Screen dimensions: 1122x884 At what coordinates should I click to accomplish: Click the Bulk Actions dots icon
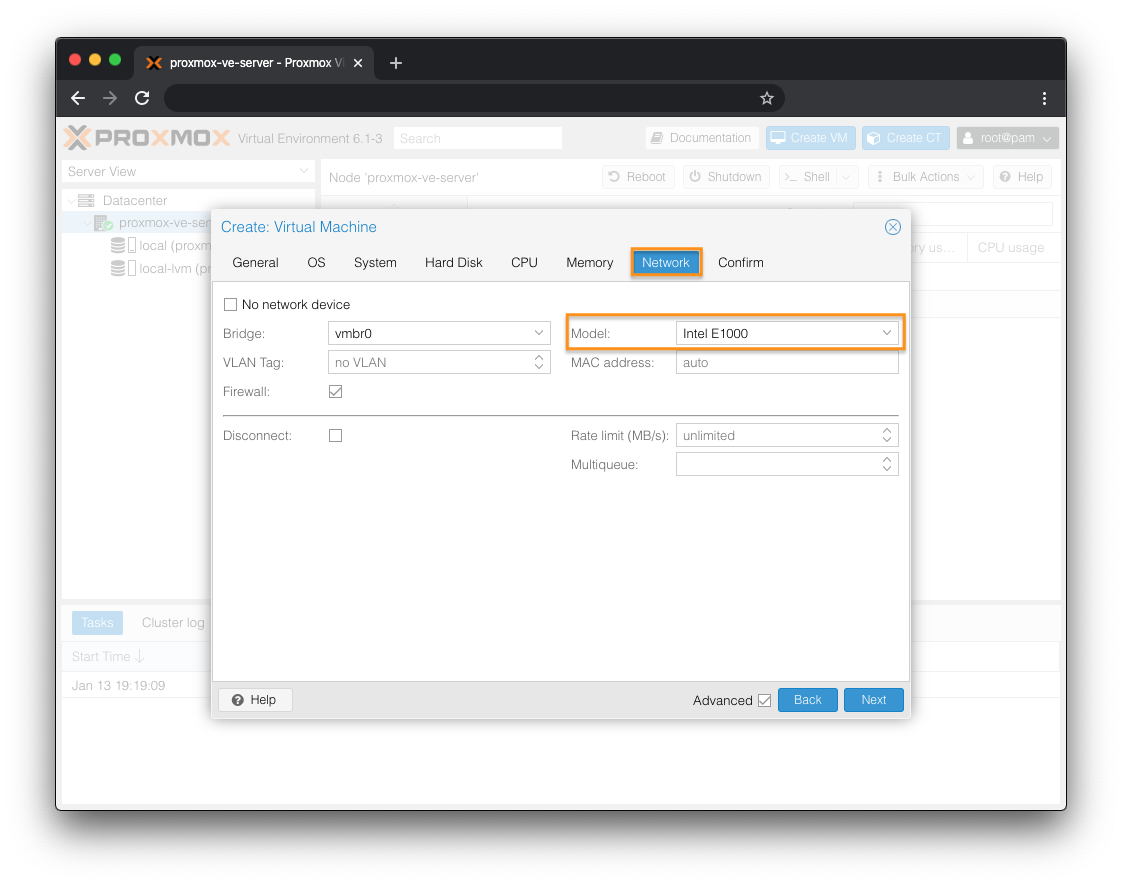[879, 176]
